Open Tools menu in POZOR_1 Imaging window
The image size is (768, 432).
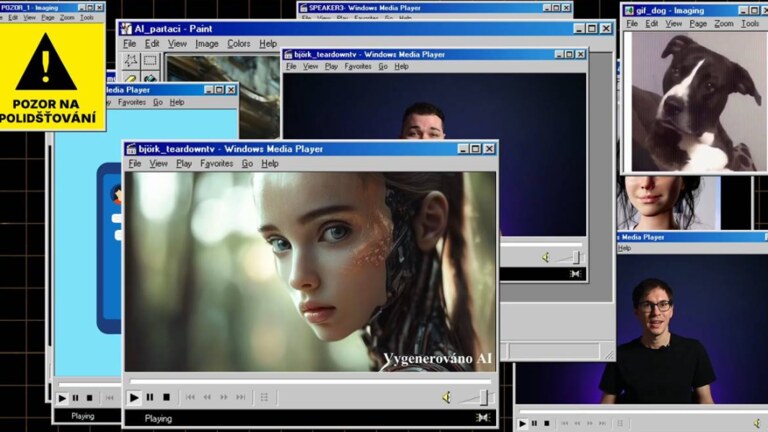87,18
